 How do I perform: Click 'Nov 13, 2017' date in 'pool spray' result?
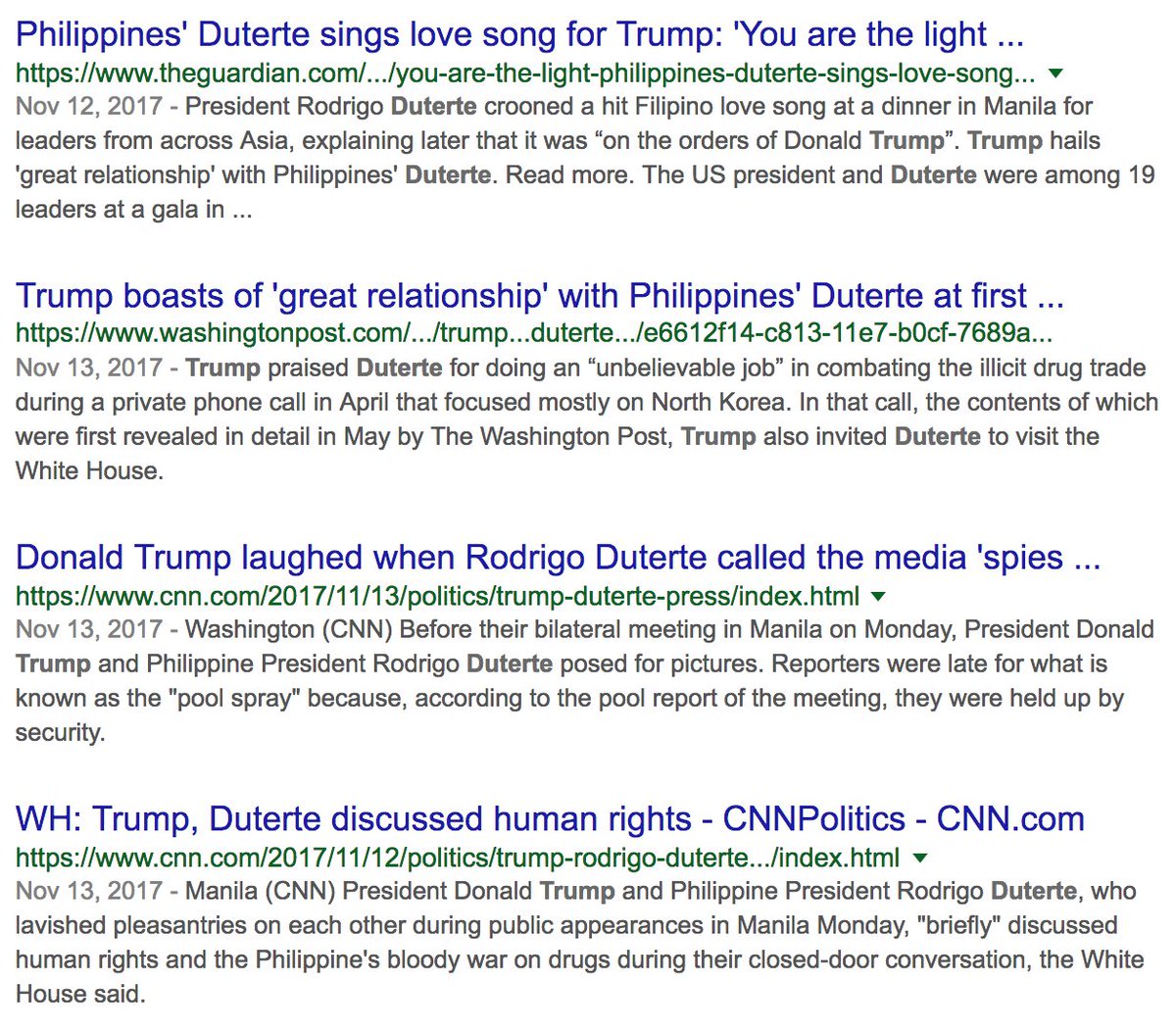click(x=89, y=629)
